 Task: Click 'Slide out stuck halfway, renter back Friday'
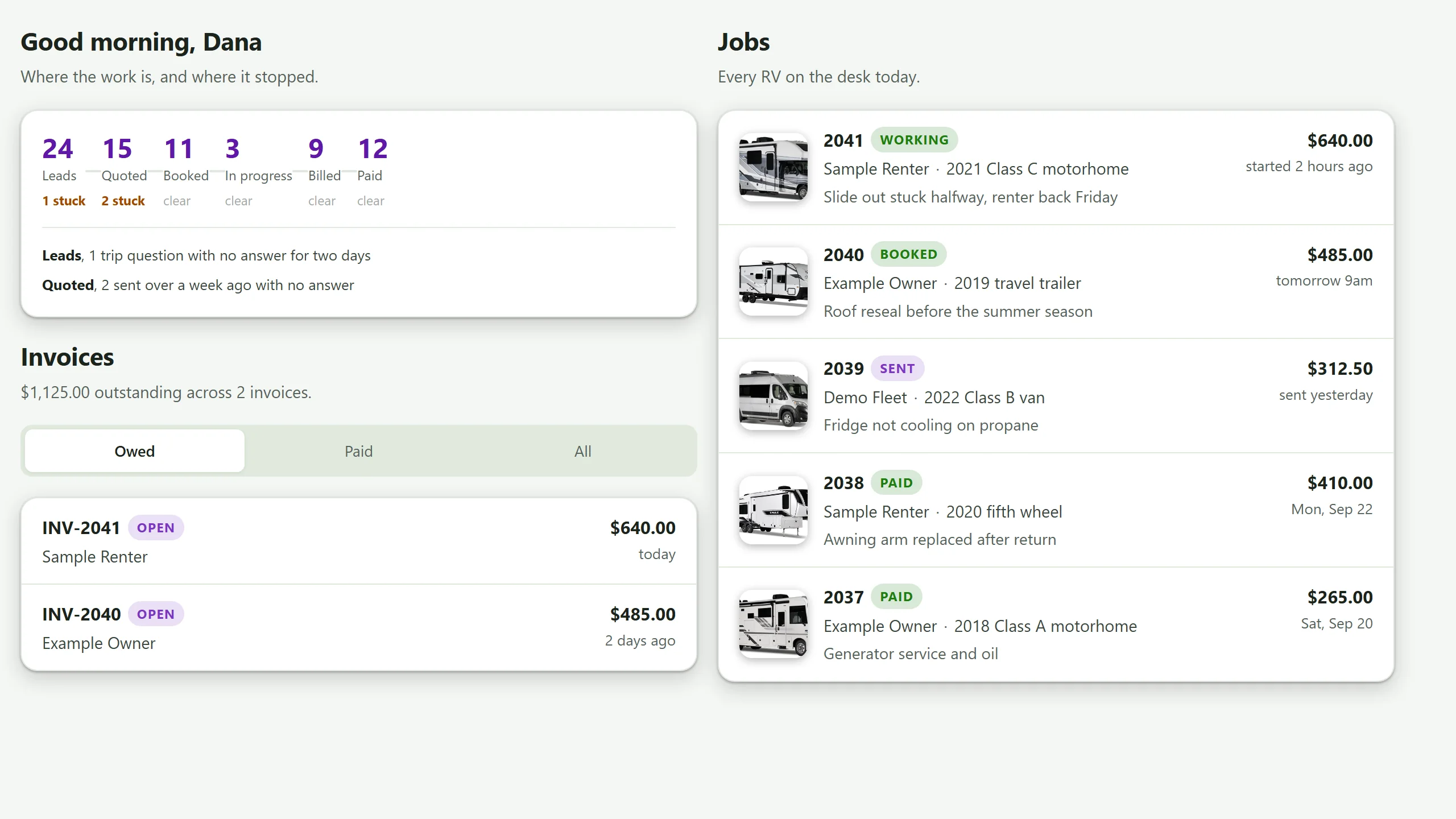[x=970, y=197]
